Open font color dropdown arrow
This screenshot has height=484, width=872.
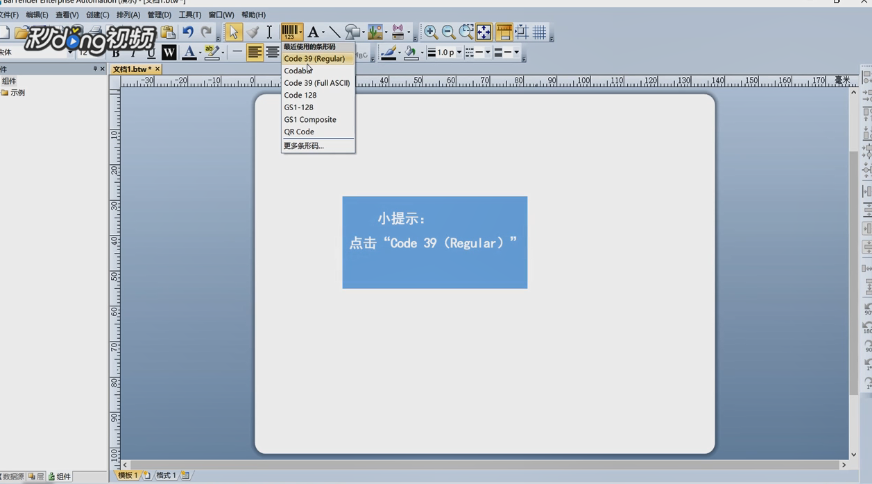[x=200, y=53]
